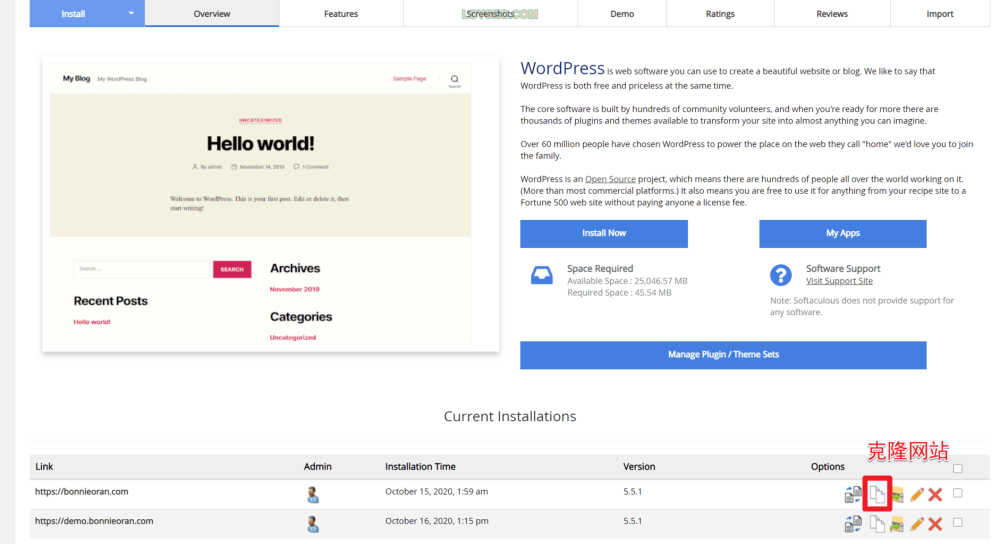Click version 5.5.1 in bonnieoran.com row
Viewport: 1000px width, 544px height.
[x=633, y=492]
